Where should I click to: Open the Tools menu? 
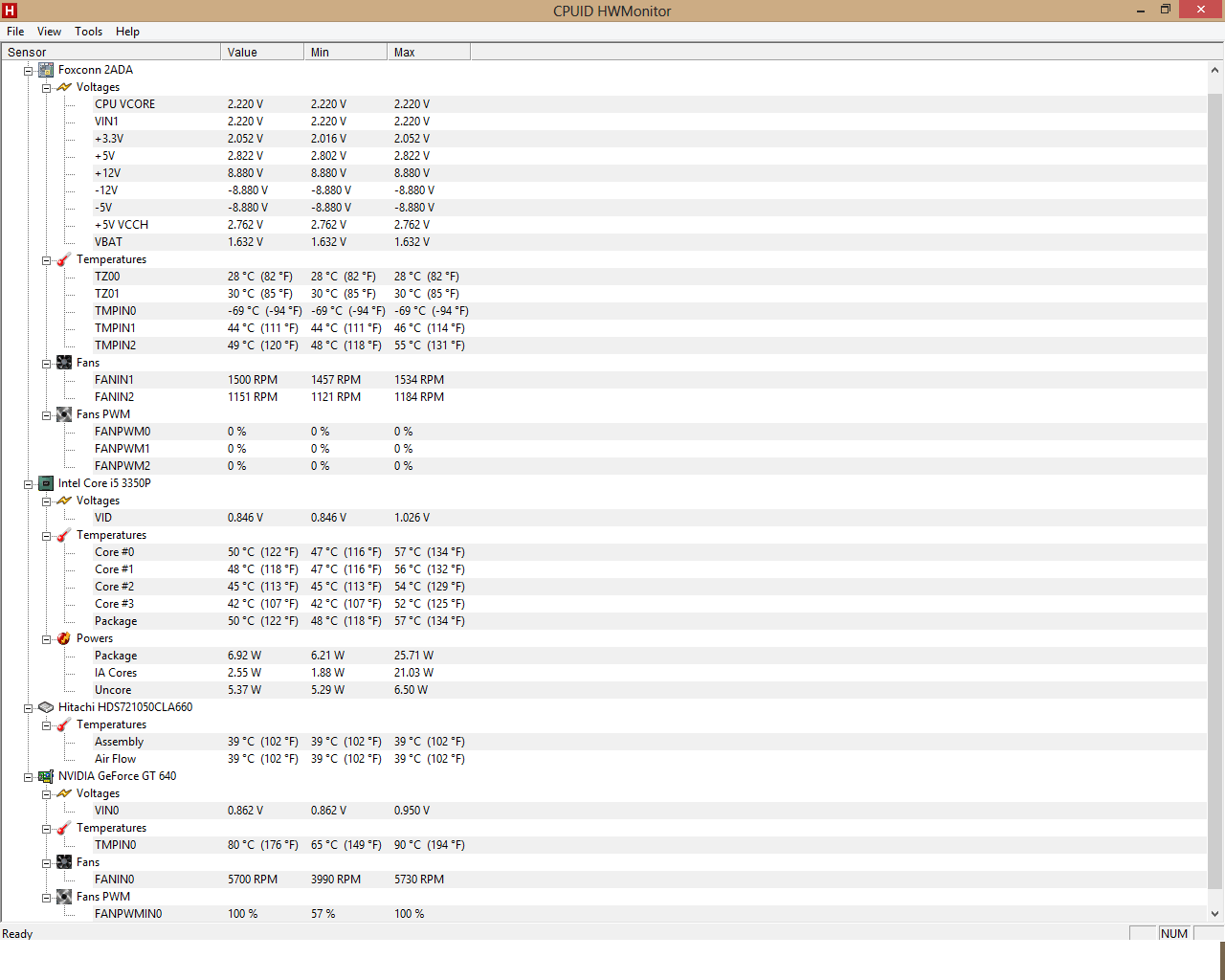click(x=88, y=32)
